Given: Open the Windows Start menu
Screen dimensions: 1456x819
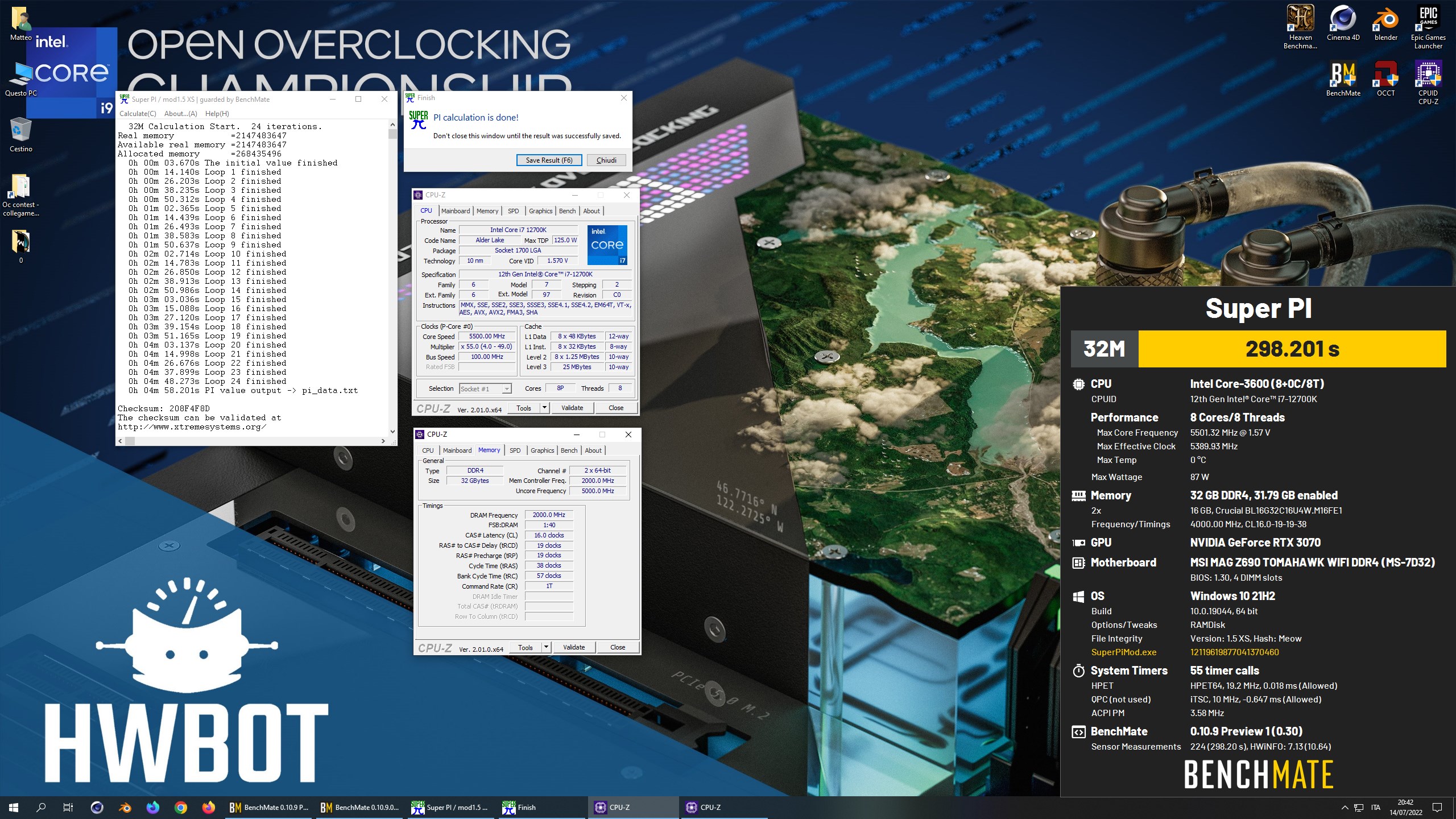Looking at the screenshot, I should [14, 807].
